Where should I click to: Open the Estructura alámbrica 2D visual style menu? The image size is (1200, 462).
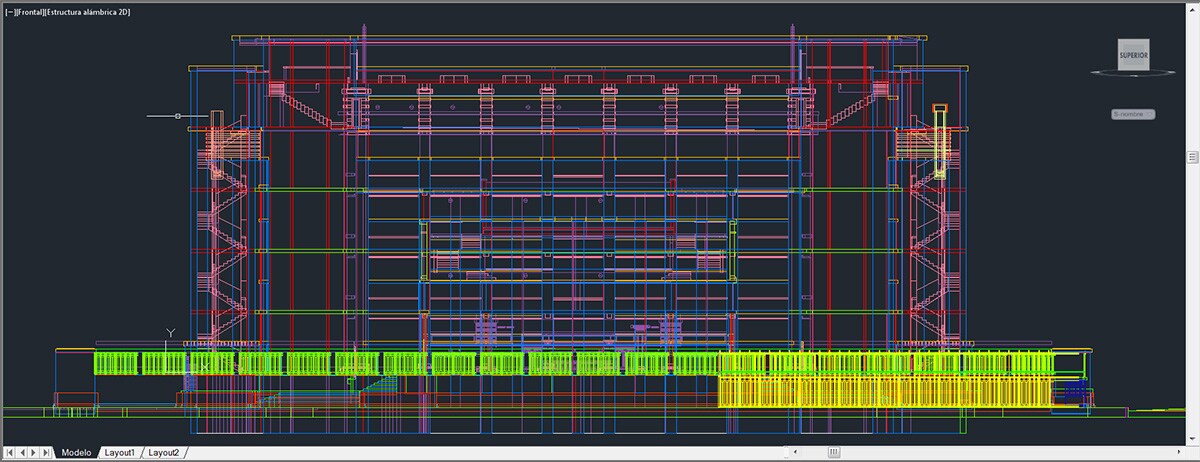pyautogui.click(x=88, y=11)
